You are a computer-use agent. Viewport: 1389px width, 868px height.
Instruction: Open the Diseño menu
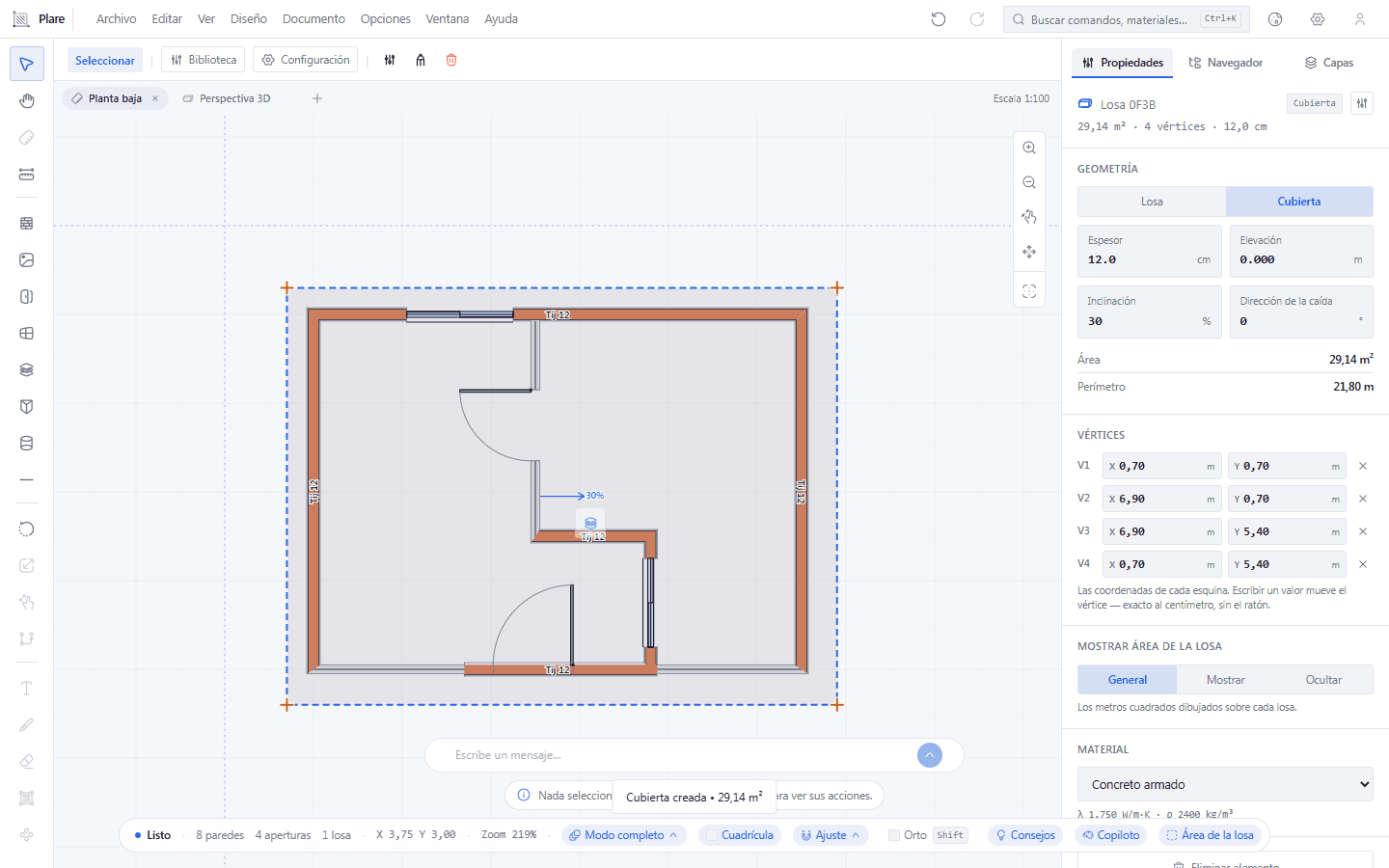(x=249, y=19)
